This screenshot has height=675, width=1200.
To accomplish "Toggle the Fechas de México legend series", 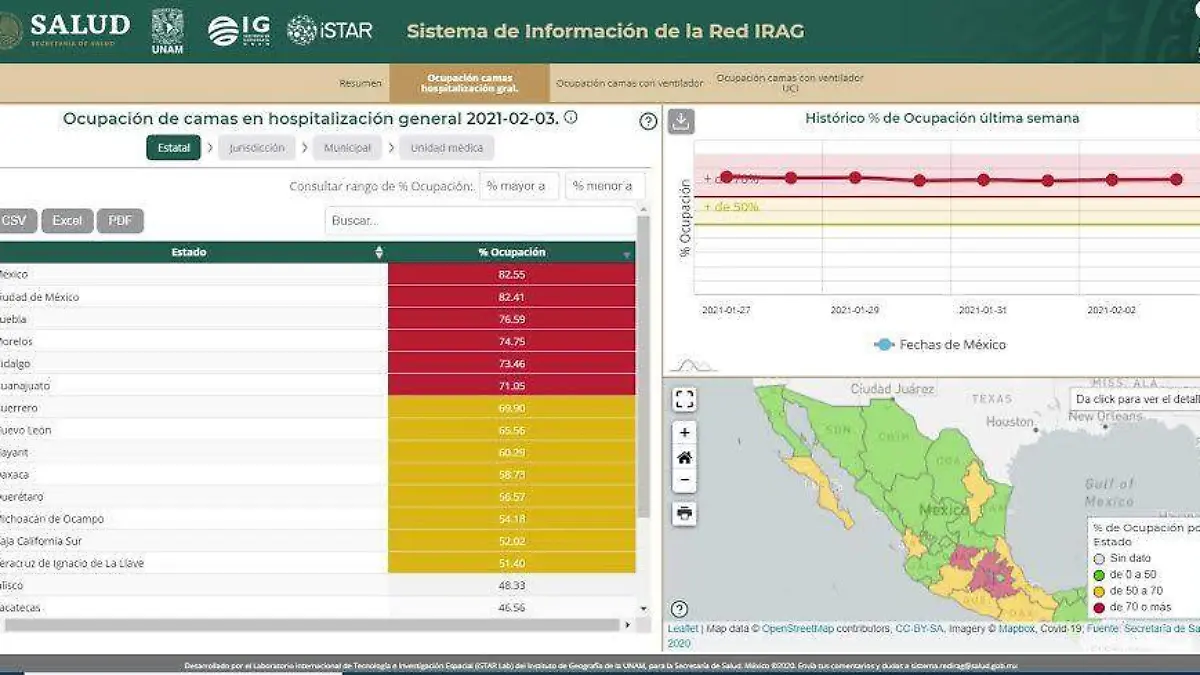I will point(939,345).
